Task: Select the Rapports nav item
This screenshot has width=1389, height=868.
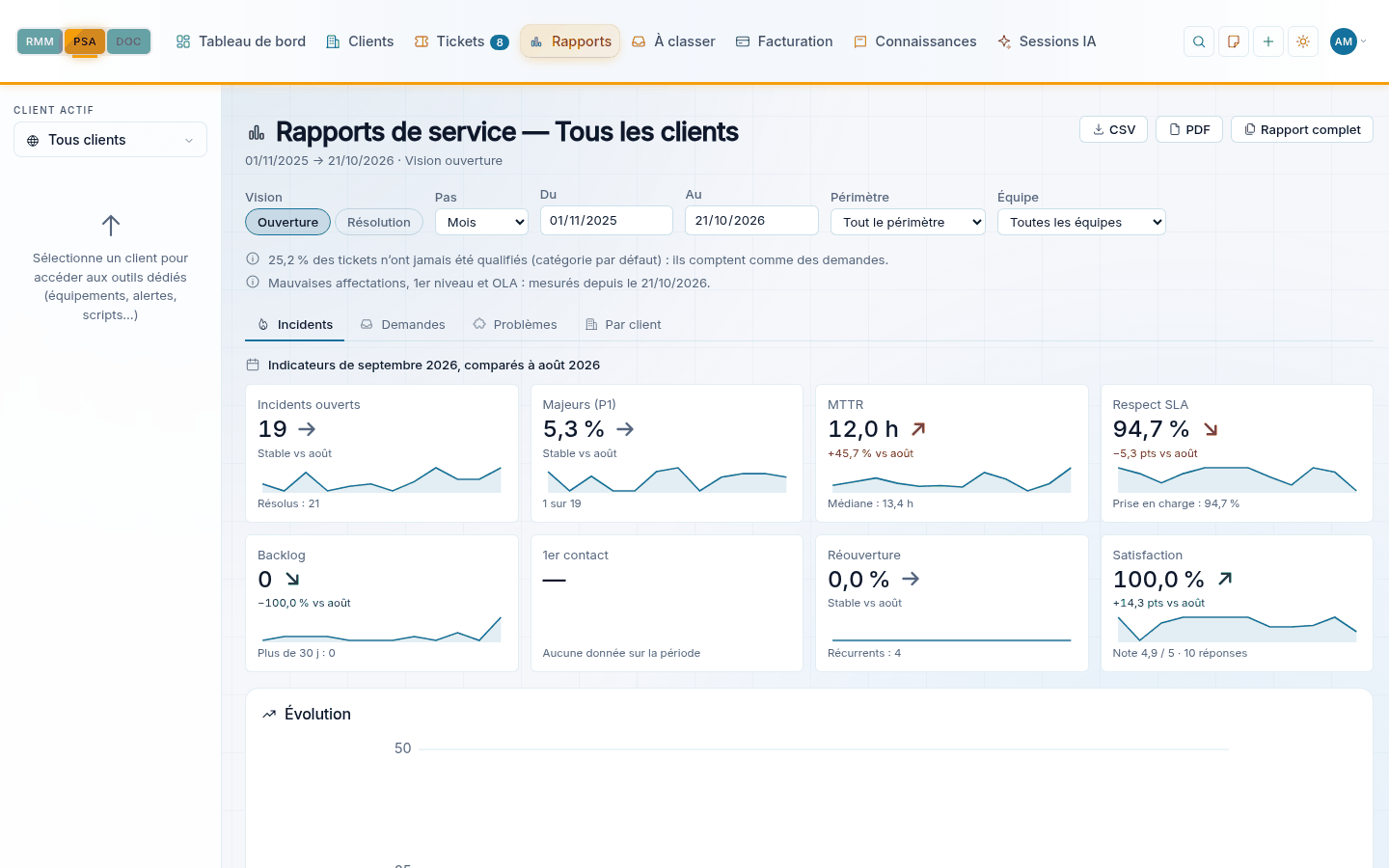Action: (x=570, y=41)
